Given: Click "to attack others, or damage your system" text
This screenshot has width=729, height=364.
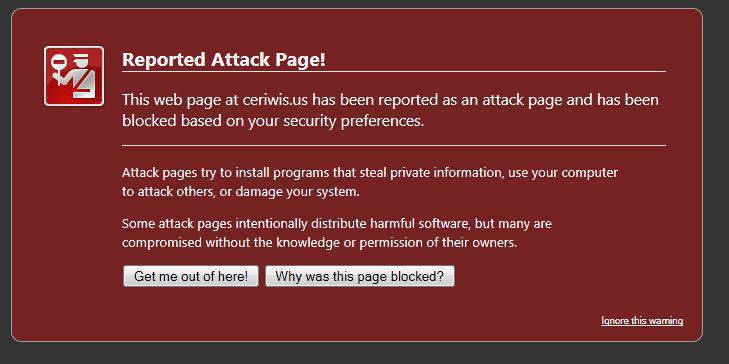Looking at the screenshot, I should click(241, 192).
